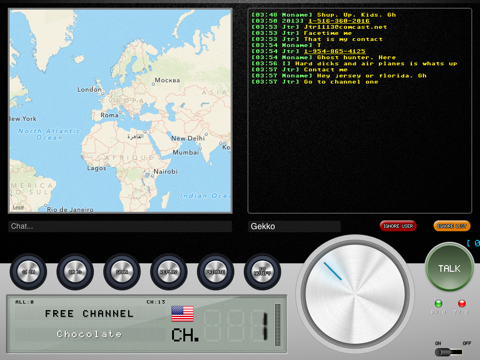Click Mumbai on the map

coord(186,152)
